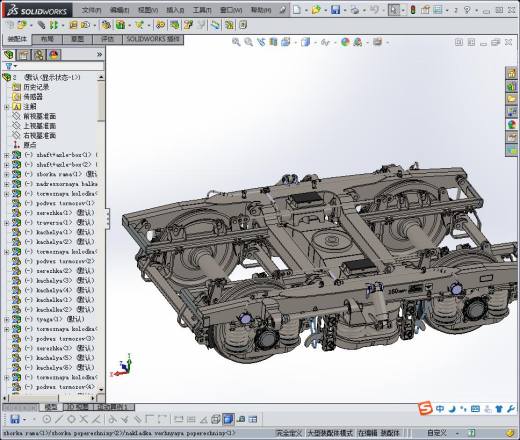Open the DisplayManager color ball tab icon
Screen dimensions: 520x440
(54, 55)
